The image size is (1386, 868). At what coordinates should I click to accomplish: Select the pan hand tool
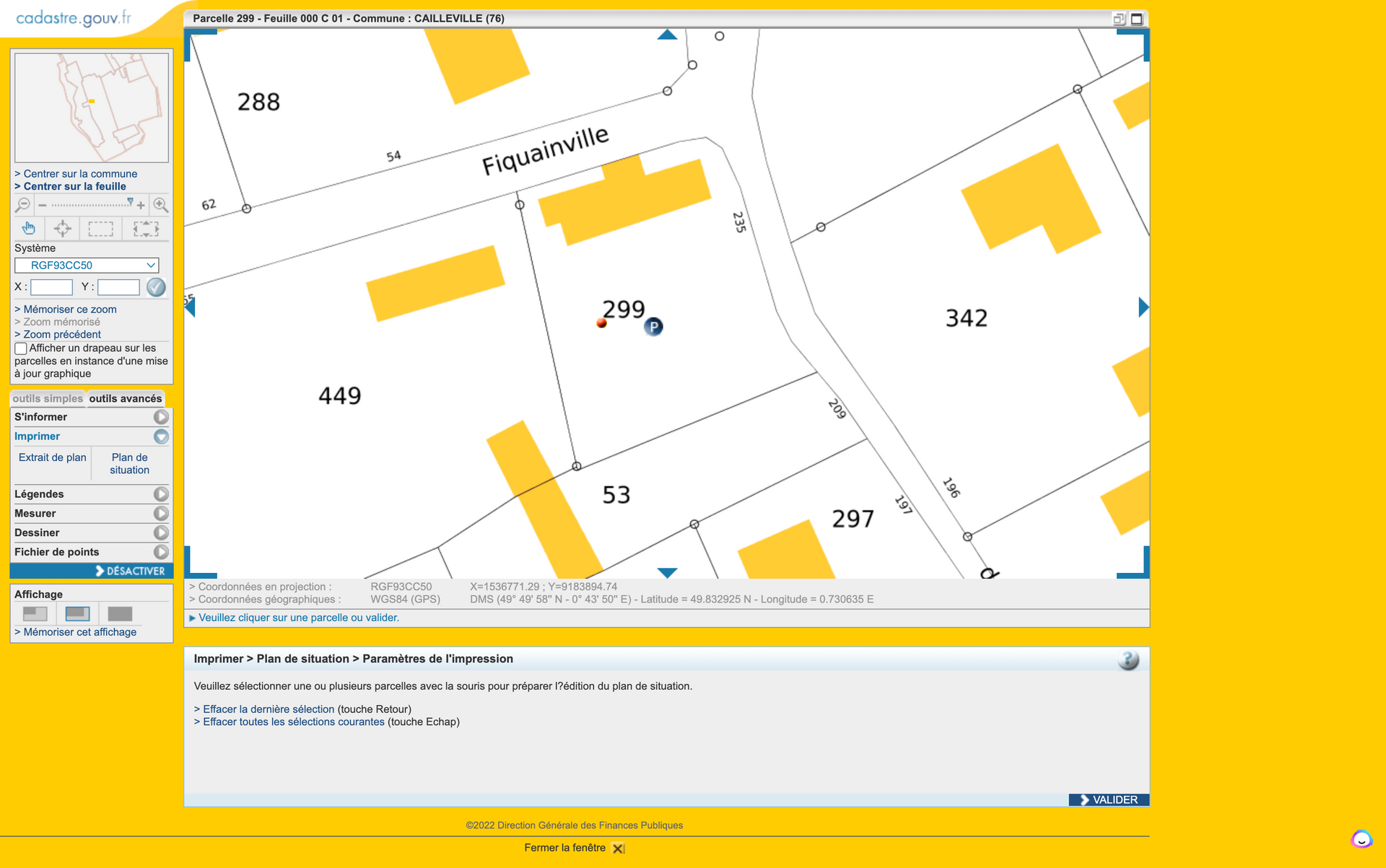click(29, 229)
